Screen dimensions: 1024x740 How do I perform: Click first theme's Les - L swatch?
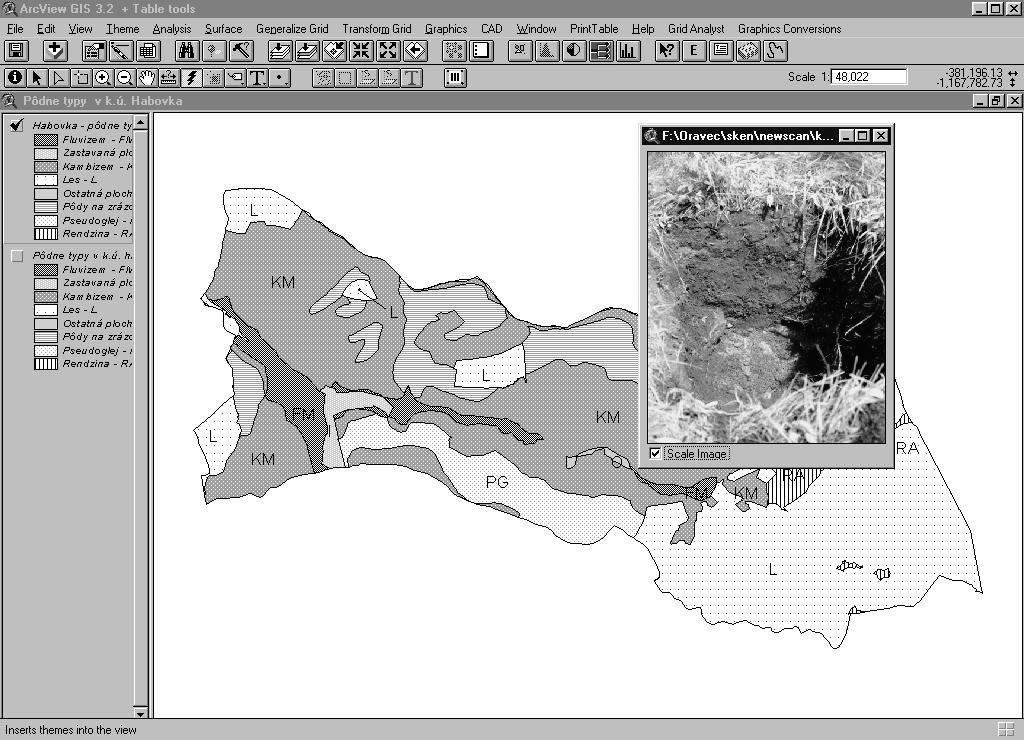(46, 180)
